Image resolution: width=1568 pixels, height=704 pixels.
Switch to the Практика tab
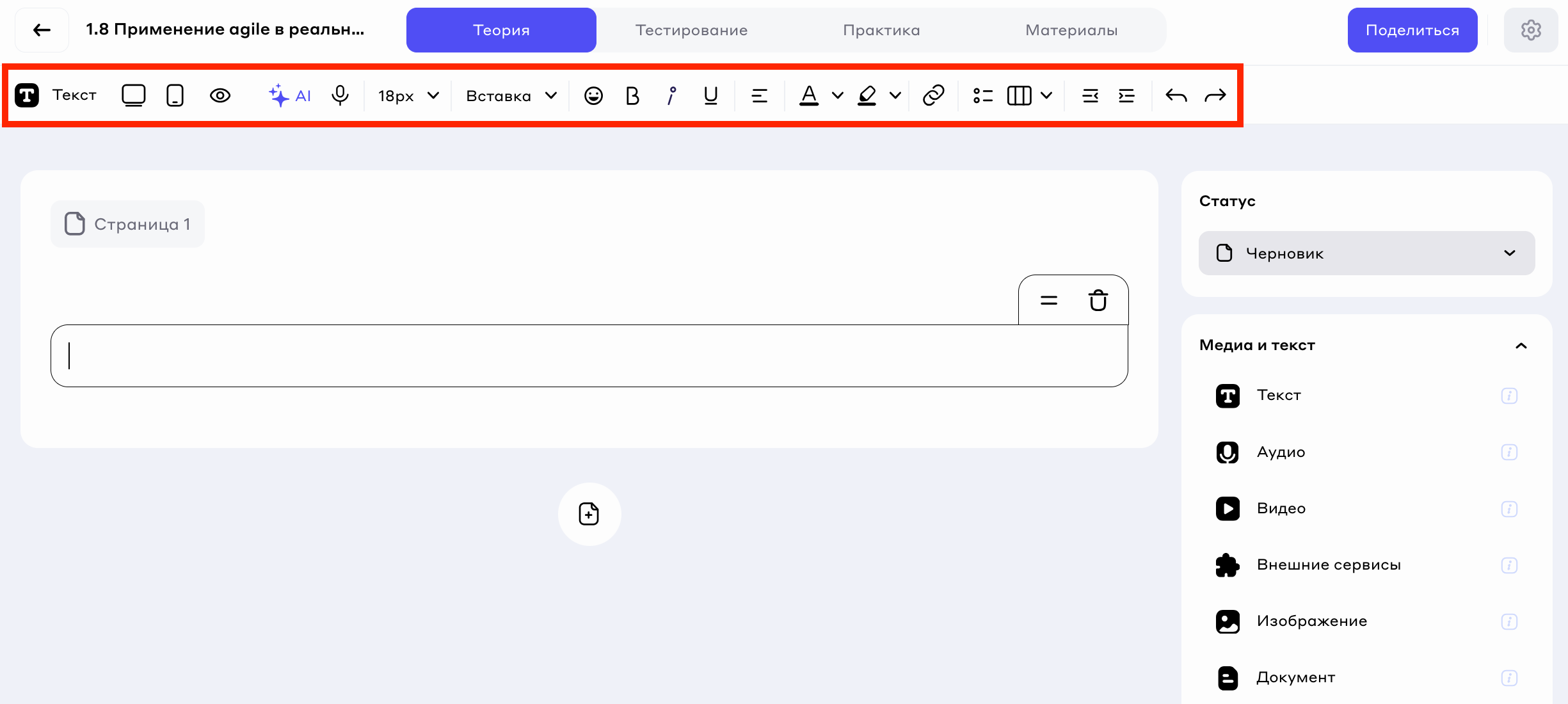tap(881, 30)
